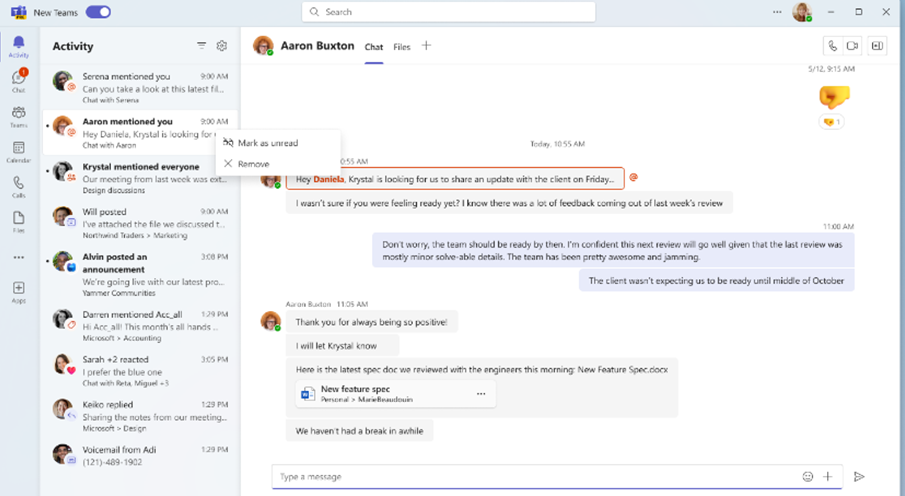Open more options on New feature spec file
The width and height of the screenshot is (905, 496).
(481, 394)
